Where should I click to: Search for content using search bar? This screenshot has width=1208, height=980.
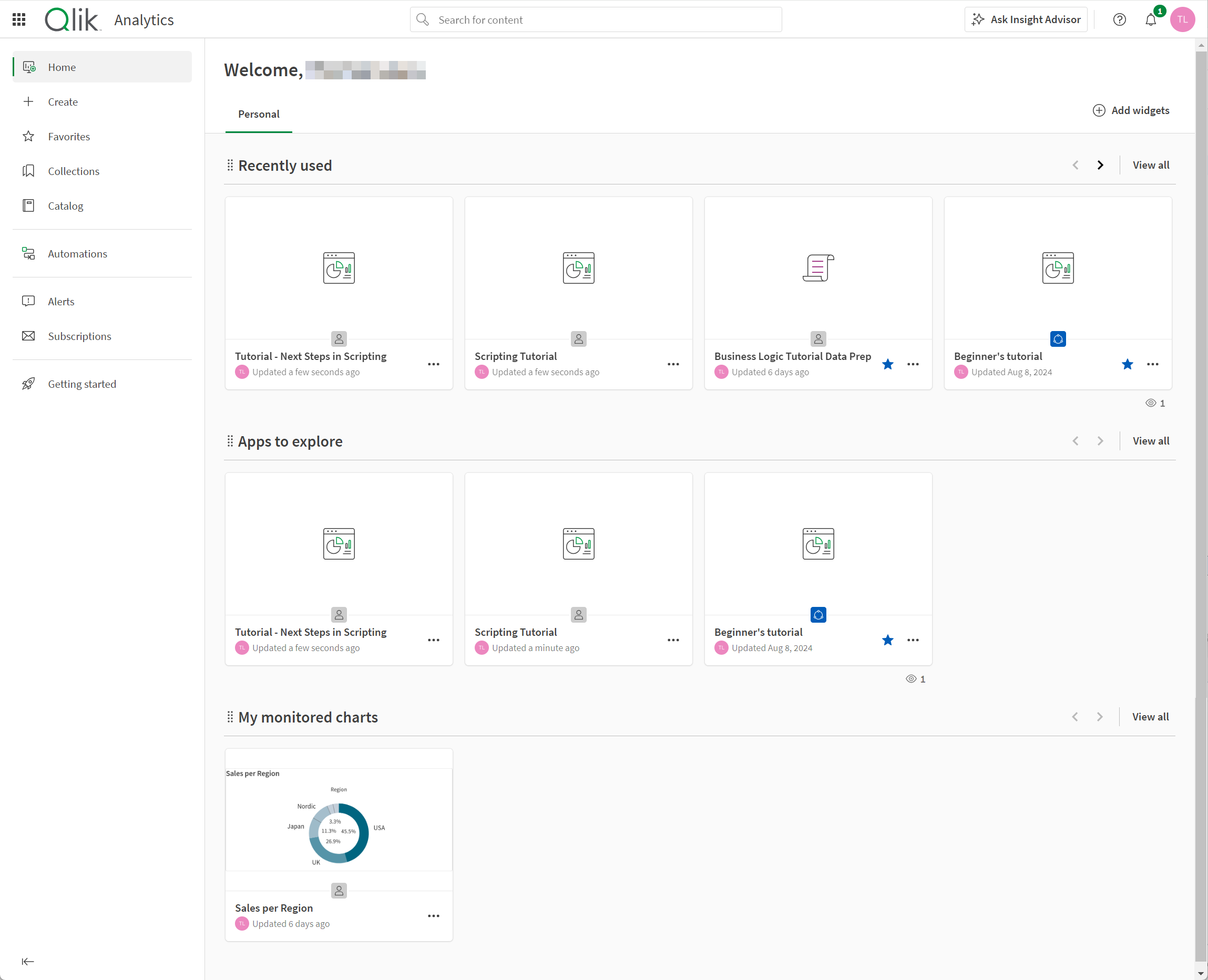point(596,20)
